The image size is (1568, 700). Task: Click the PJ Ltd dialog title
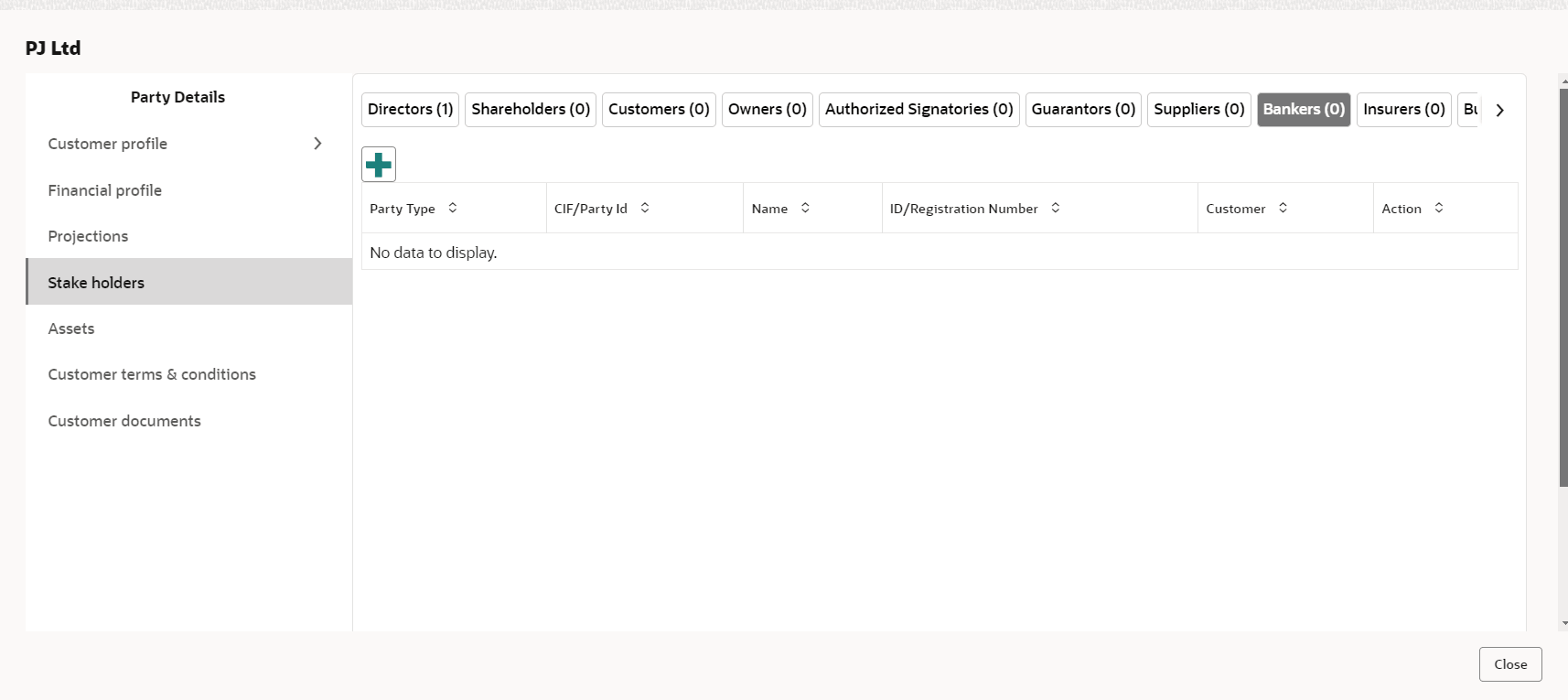[x=53, y=48]
